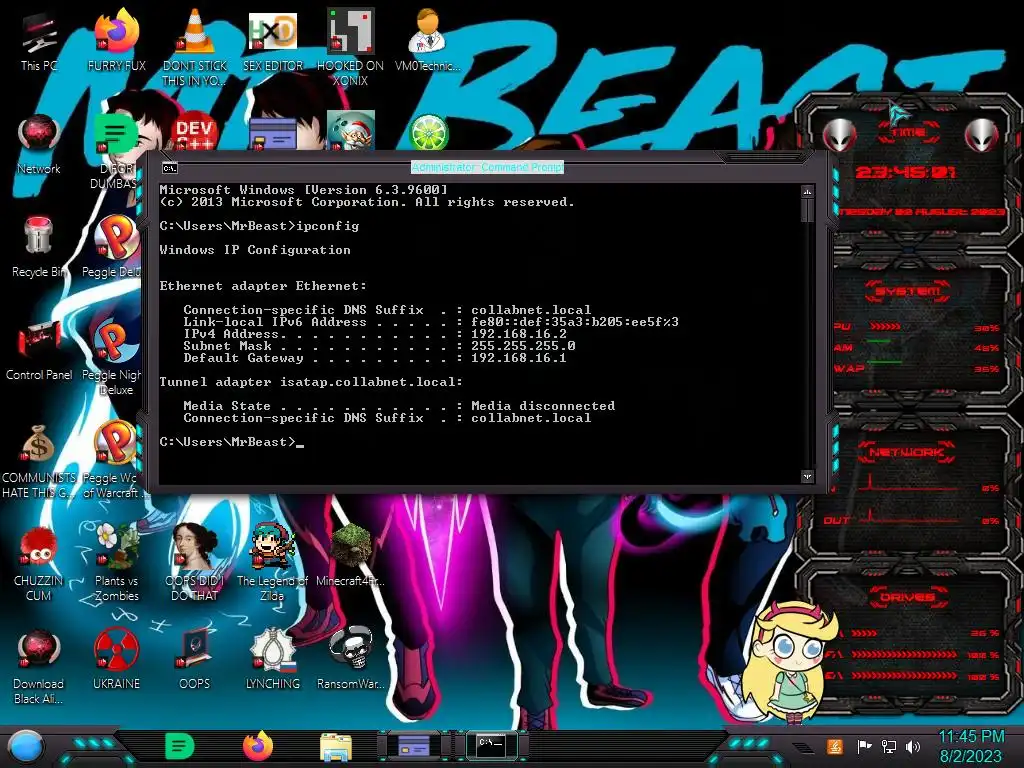This screenshot has width=1024, height=768.
Task: Select the RansomWar skull icon
Action: (350, 660)
